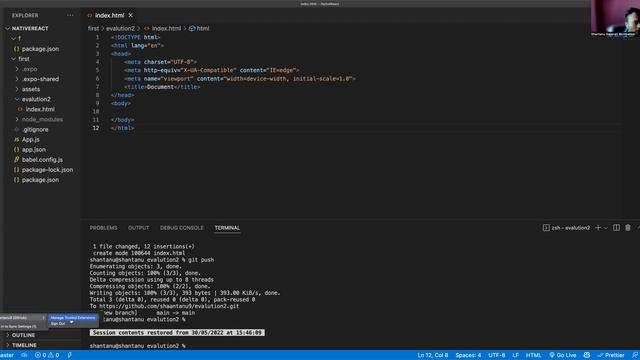Select the zsh - evalution2 terminal
Screen dimensions: 640x360
click(566, 228)
